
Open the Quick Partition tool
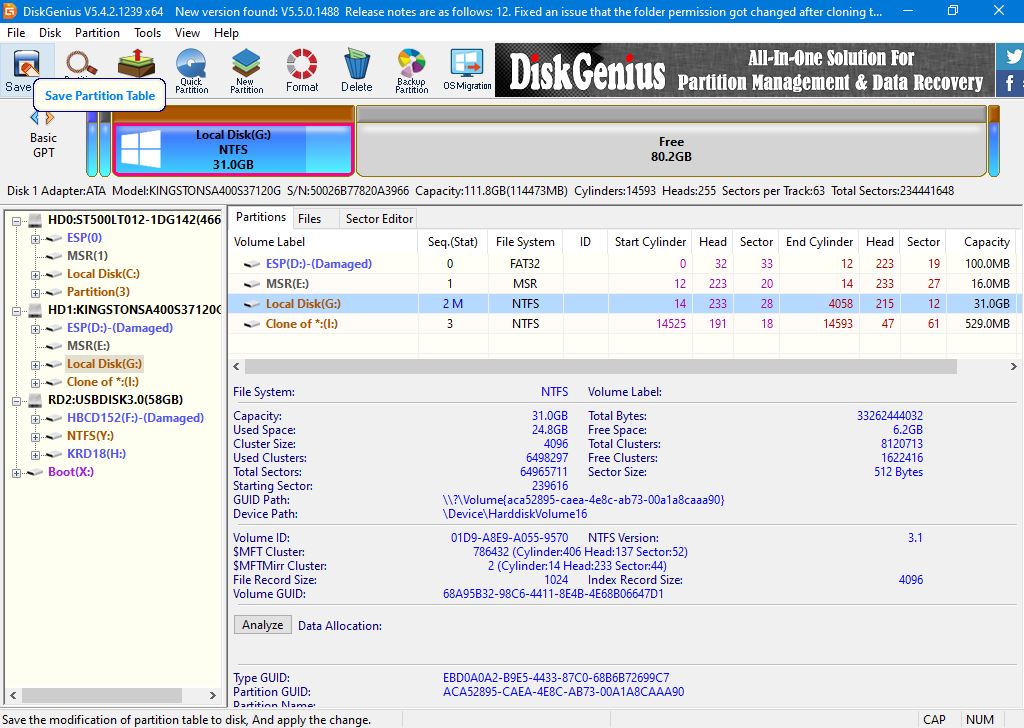(191, 70)
